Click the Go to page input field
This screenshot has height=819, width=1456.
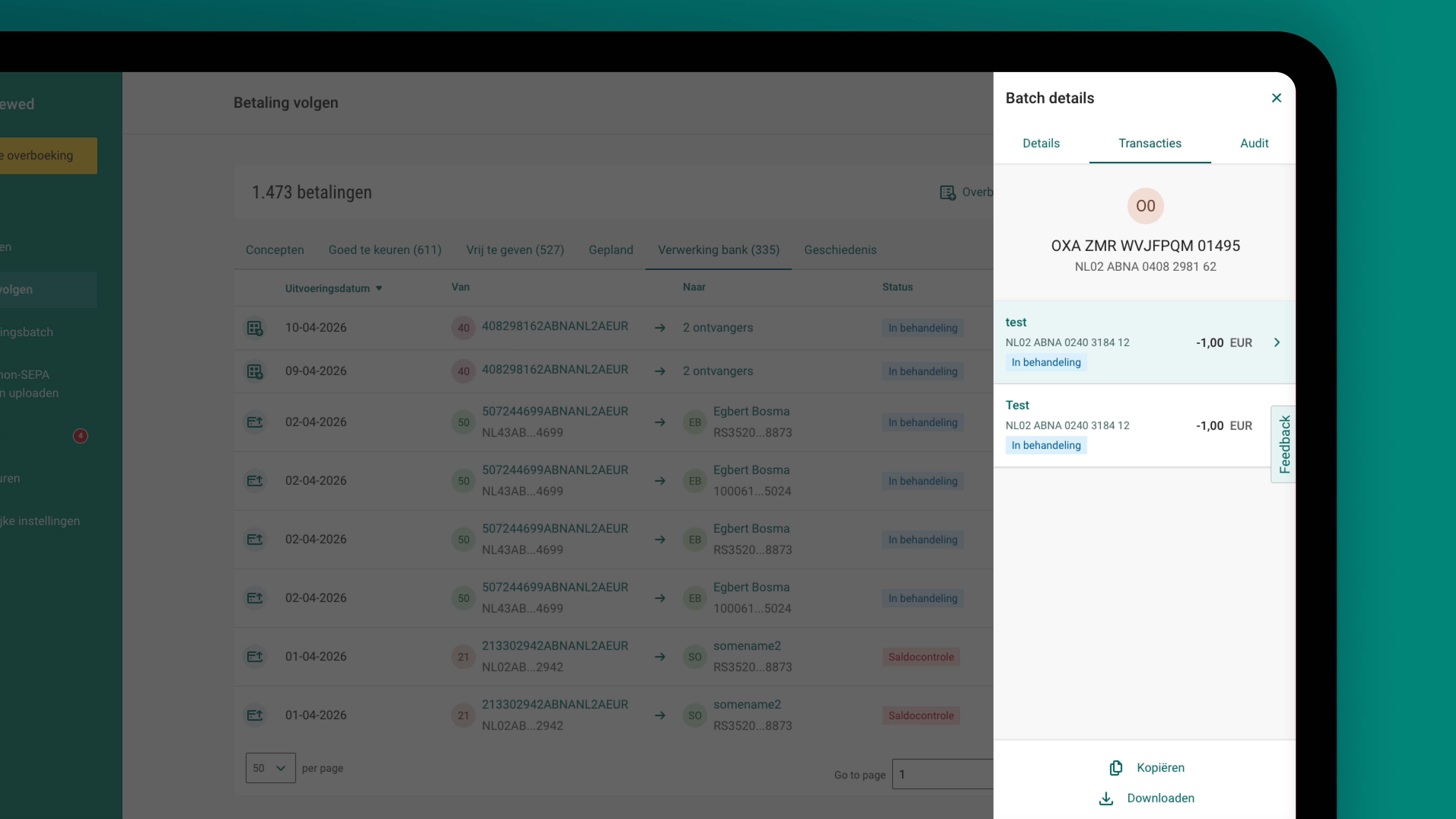[x=942, y=774]
